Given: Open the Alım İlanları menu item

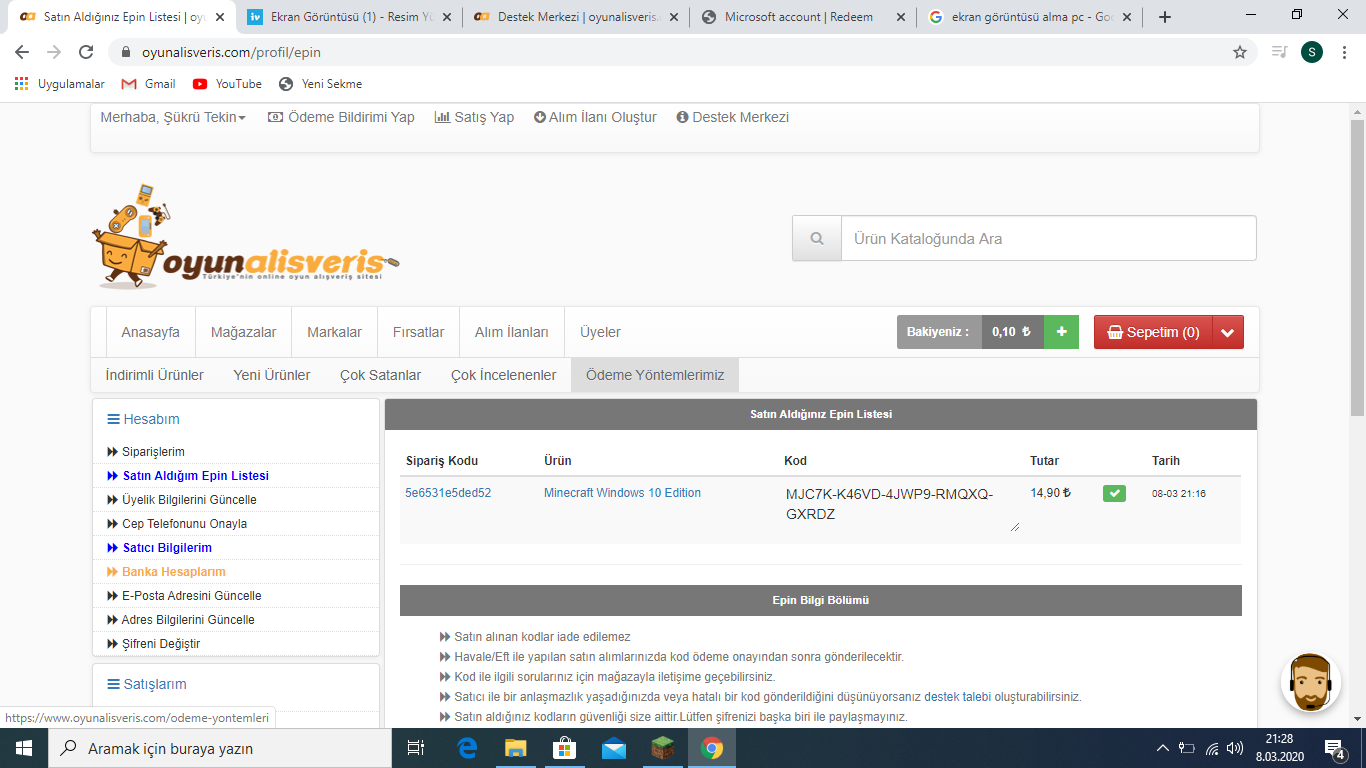Looking at the screenshot, I should pos(511,332).
